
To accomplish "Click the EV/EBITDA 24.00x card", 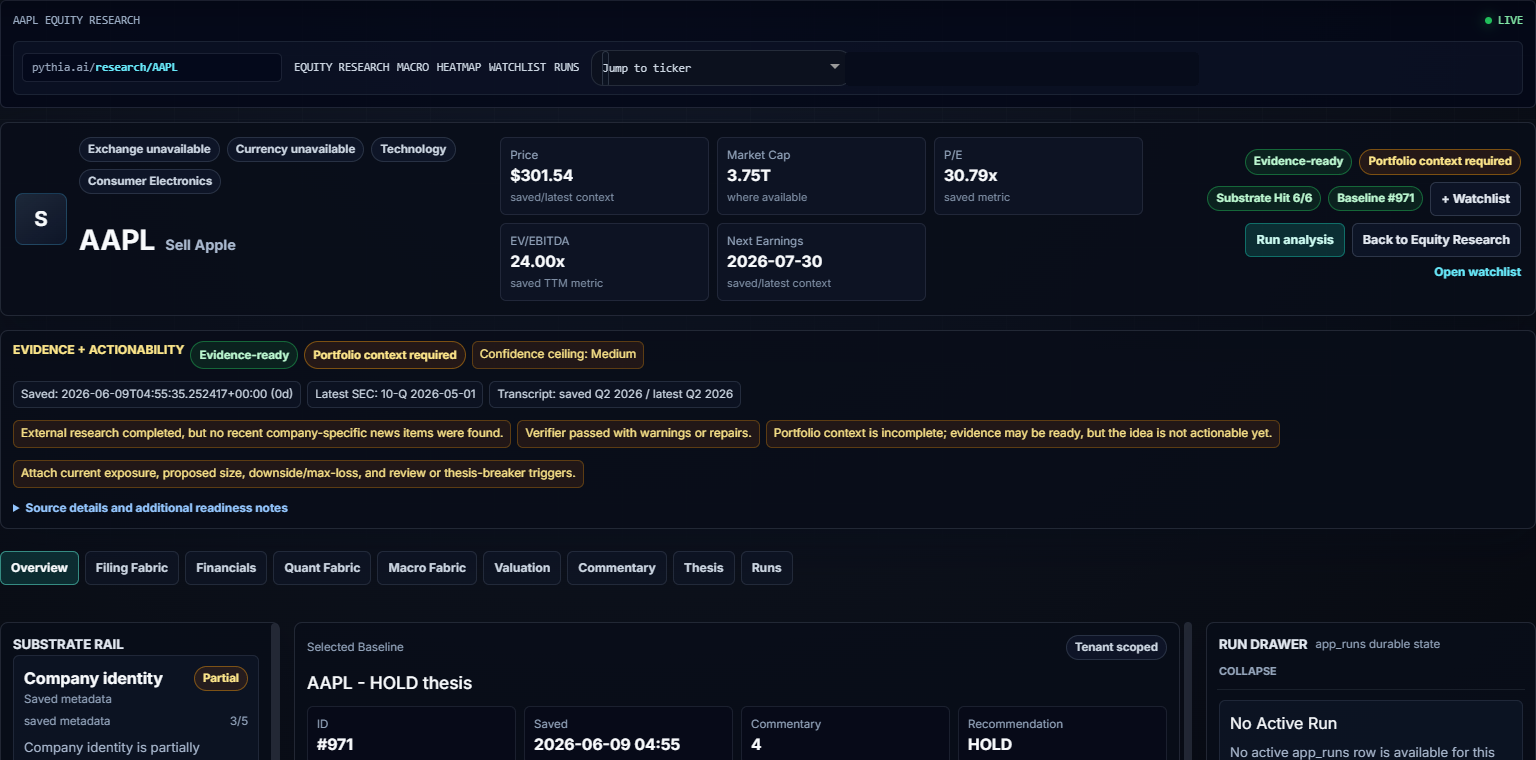I will [604, 262].
